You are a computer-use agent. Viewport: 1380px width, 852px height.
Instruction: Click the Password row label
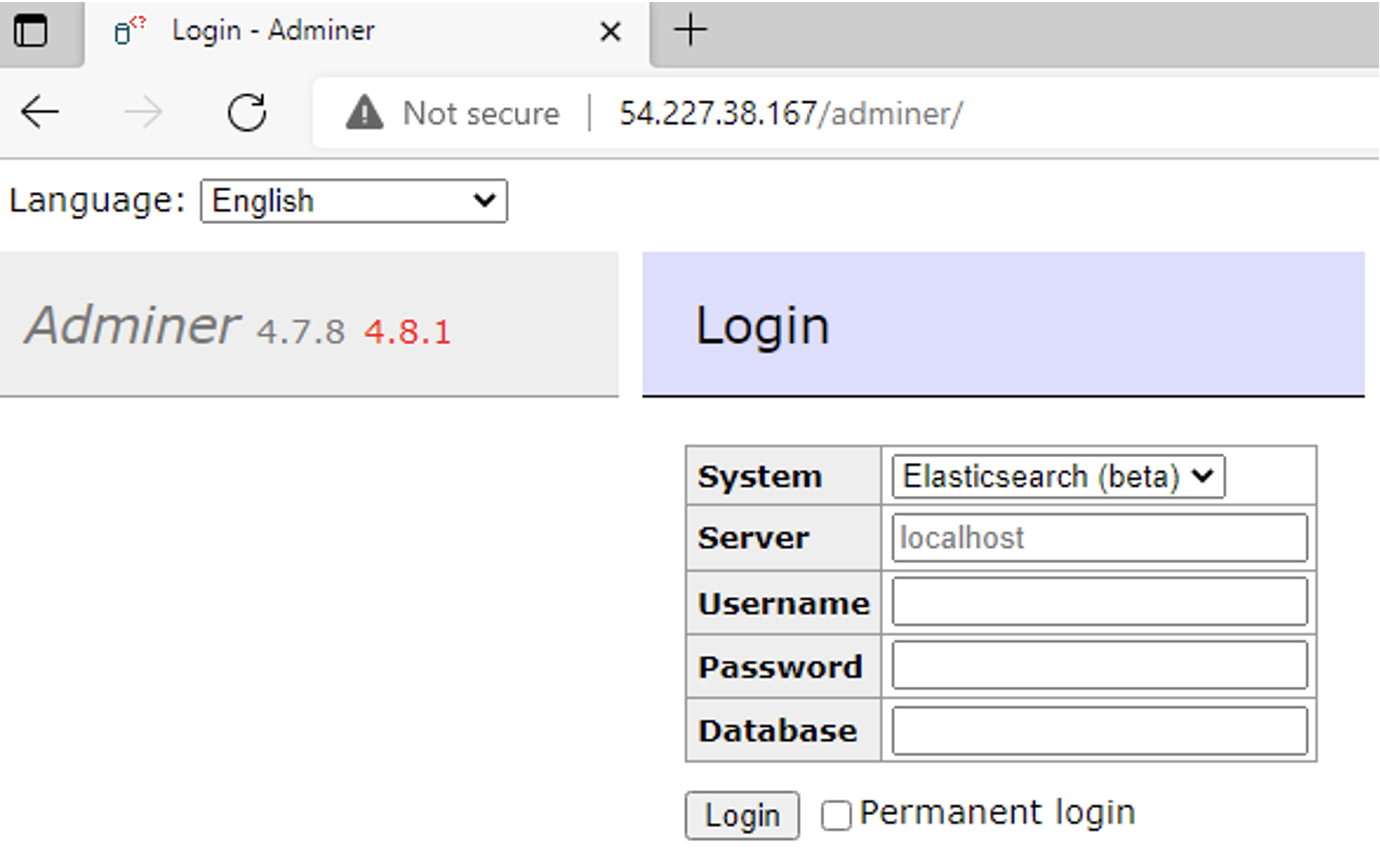coord(780,667)
